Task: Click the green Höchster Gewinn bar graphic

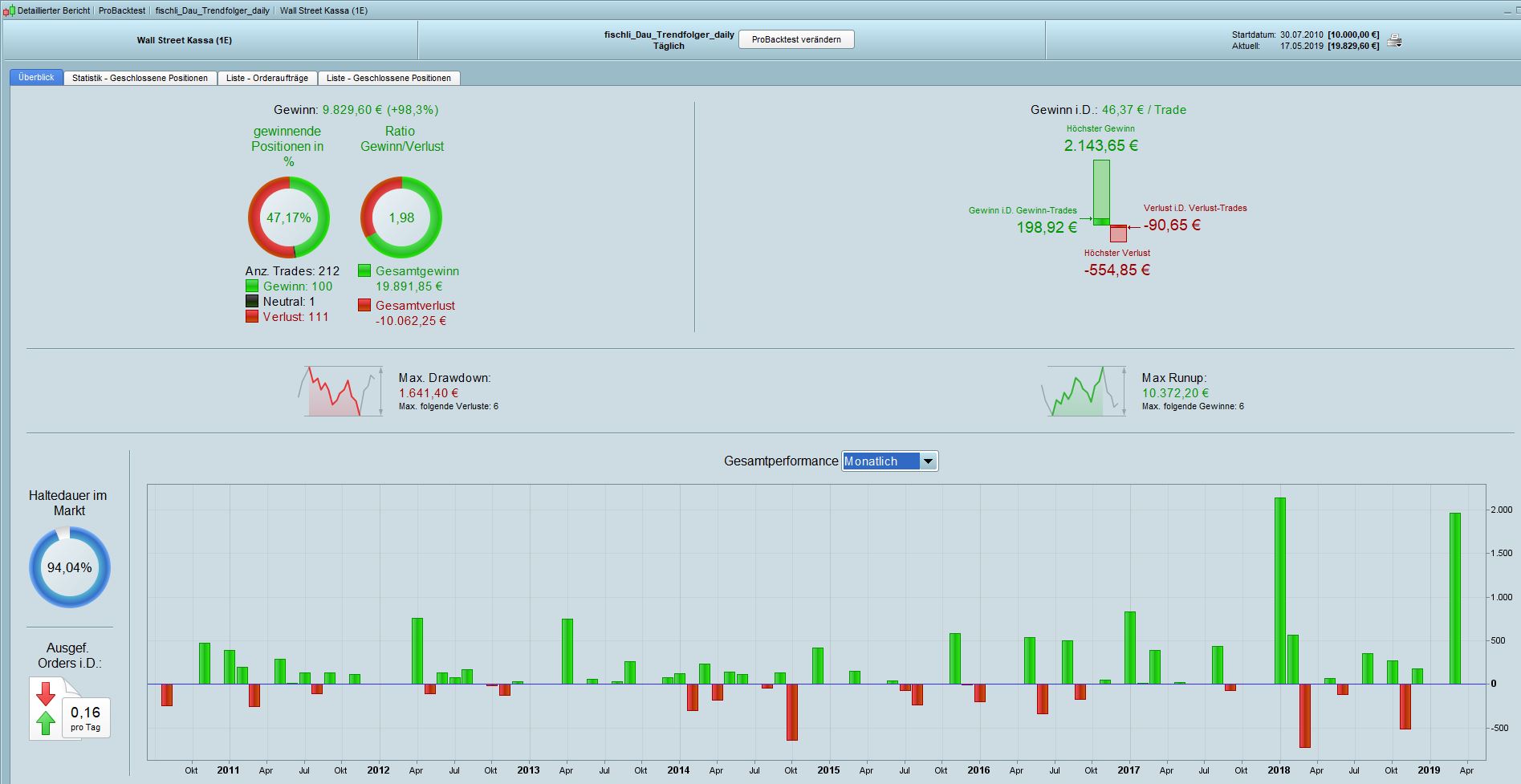Action: tap(1101, 192)
